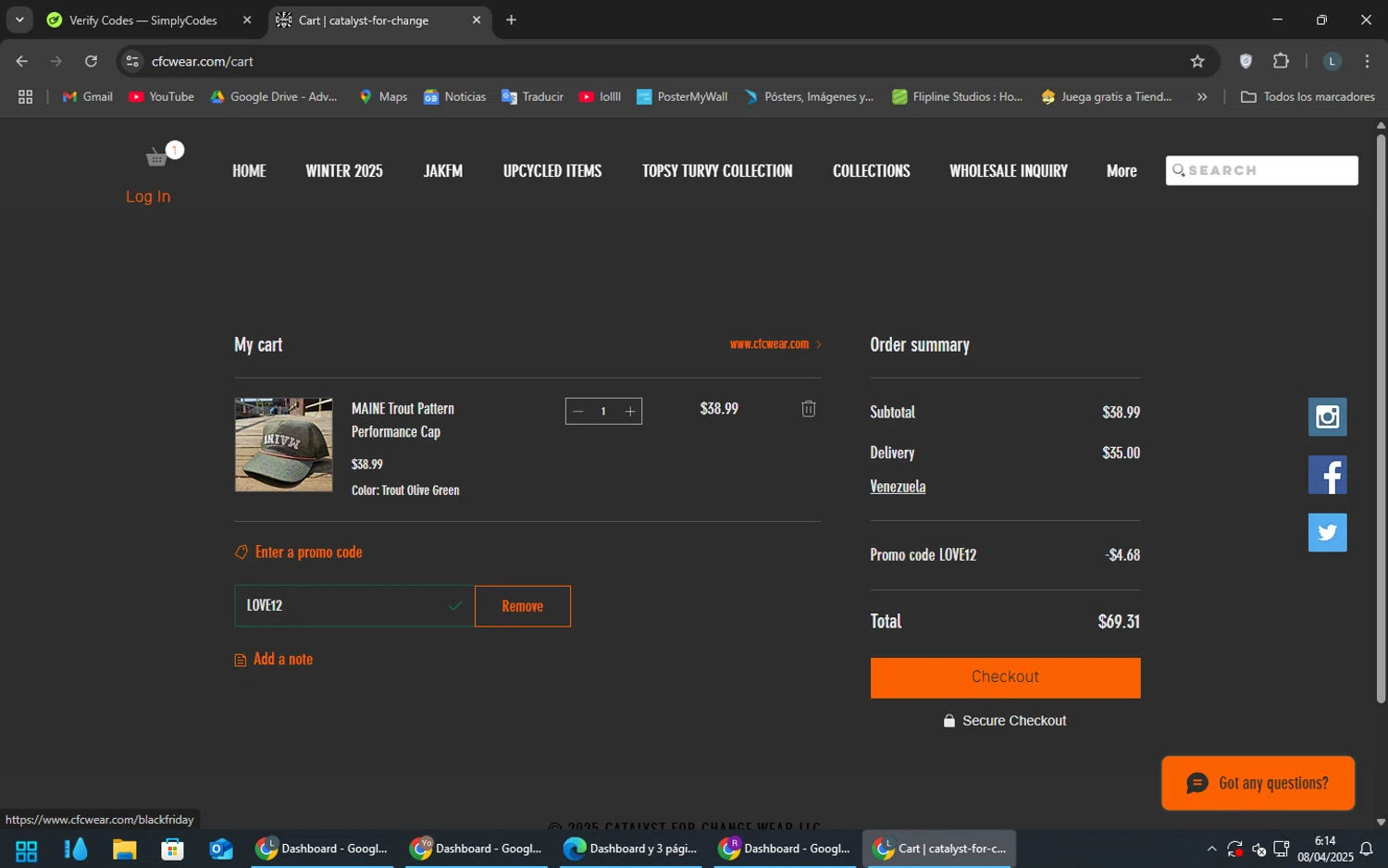Open notifications bell in taskbar
This screenshot has width=1388, height=868.
[x=1366, y=849]
